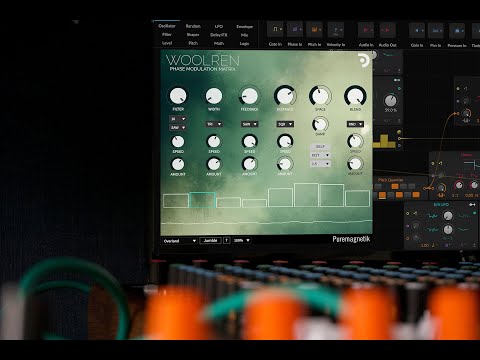Open the TRI waveform dropdown under Width

tap(214, 124)
